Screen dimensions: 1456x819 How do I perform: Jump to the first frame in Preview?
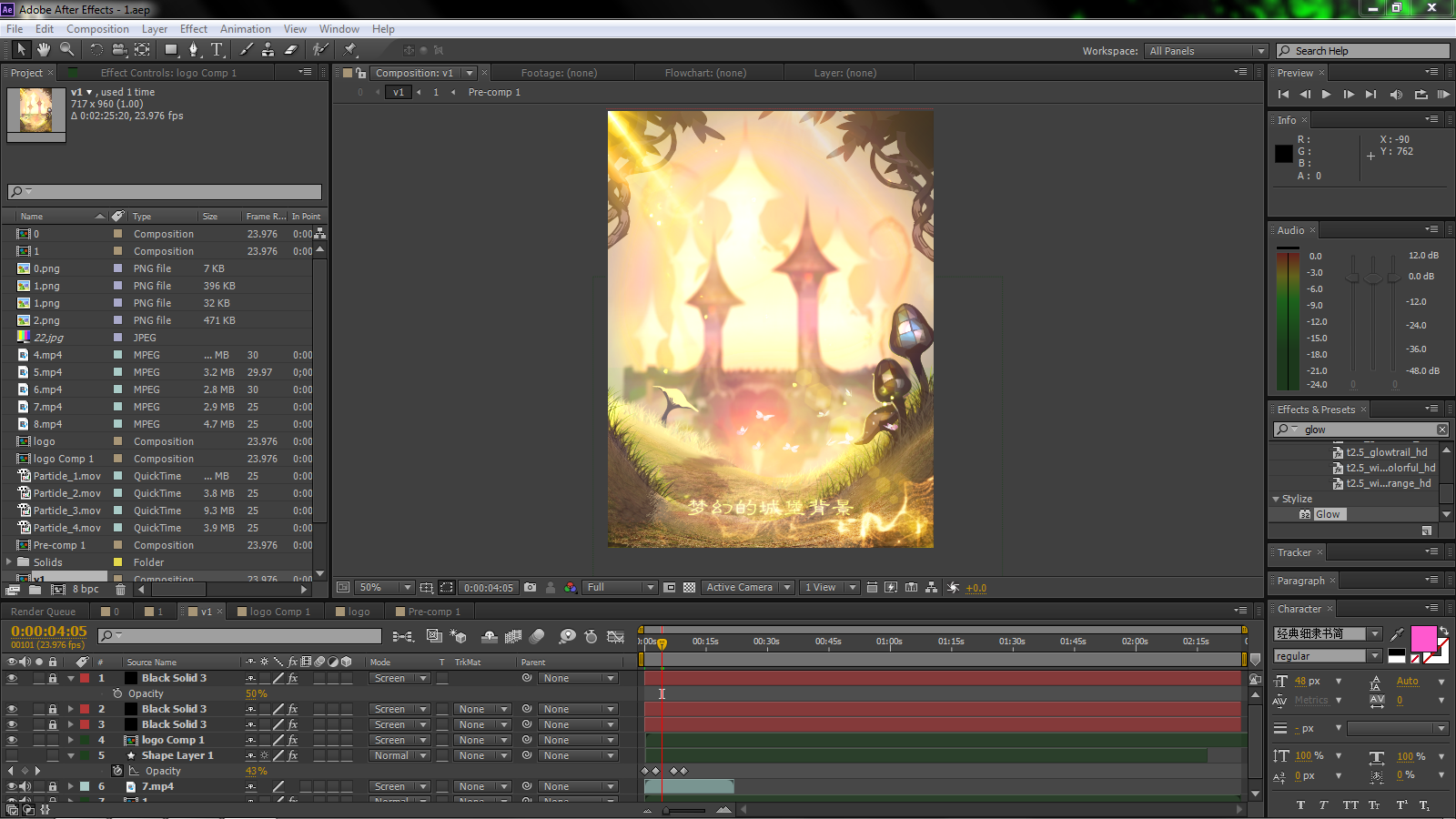coord(1283,95)
